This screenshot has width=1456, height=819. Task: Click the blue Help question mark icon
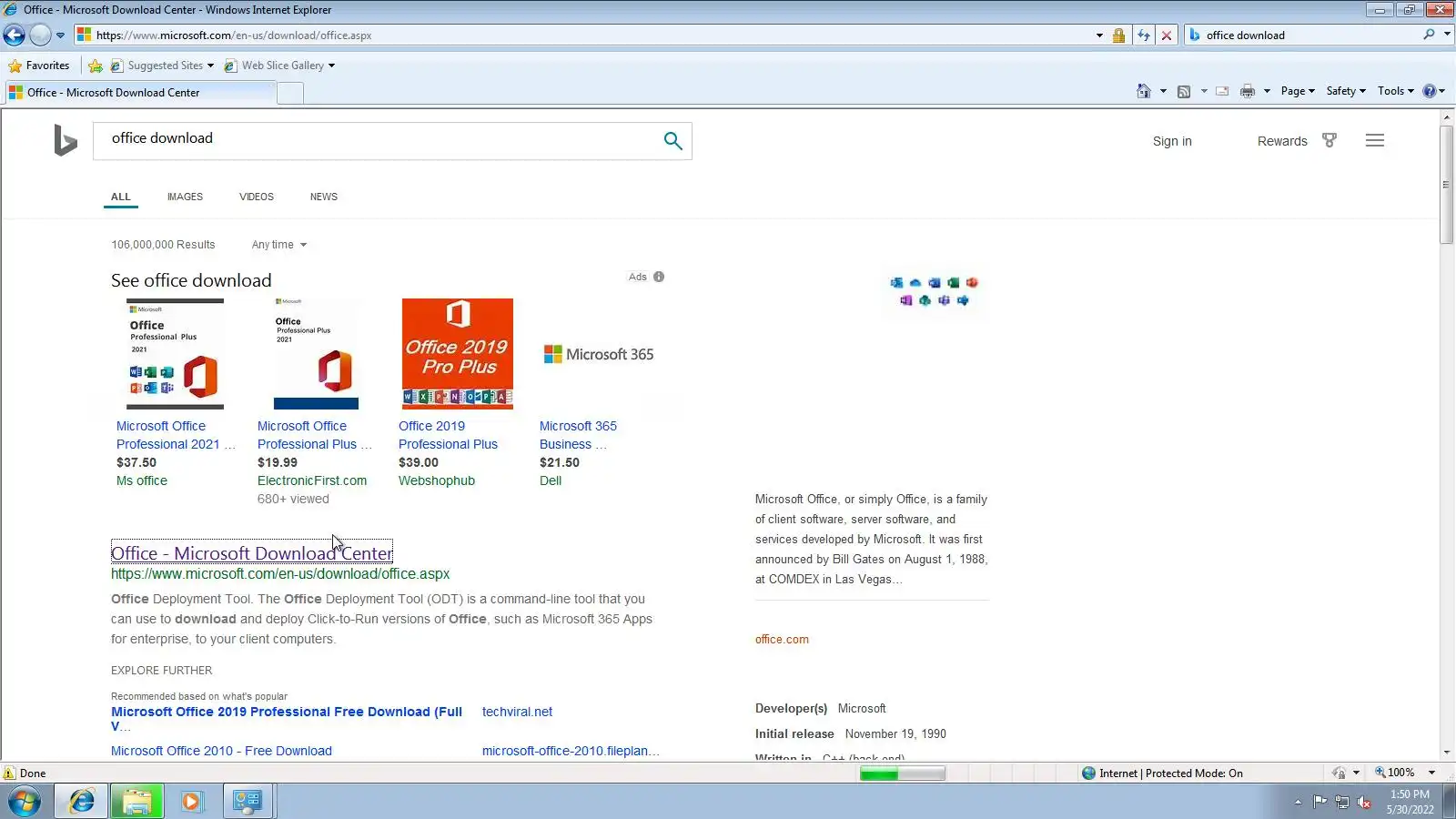[x=1430, y=91]
